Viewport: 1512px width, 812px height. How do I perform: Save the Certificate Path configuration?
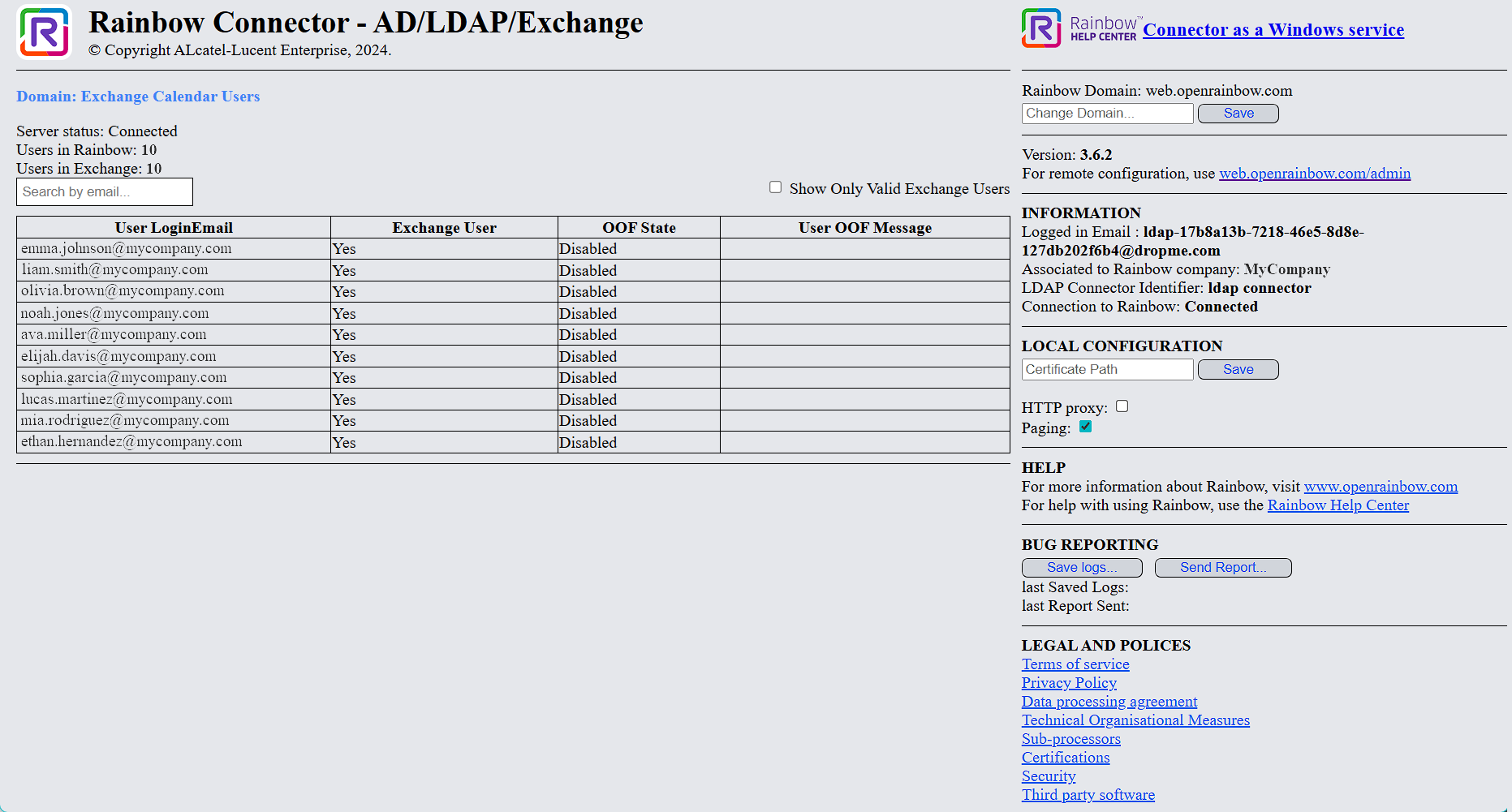coord(1238,370)
